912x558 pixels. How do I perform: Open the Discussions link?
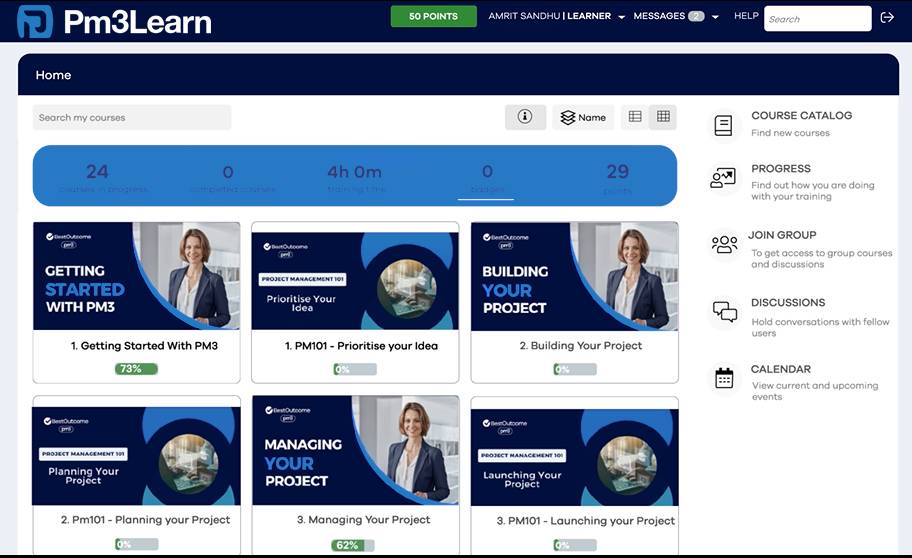[788, 303]
